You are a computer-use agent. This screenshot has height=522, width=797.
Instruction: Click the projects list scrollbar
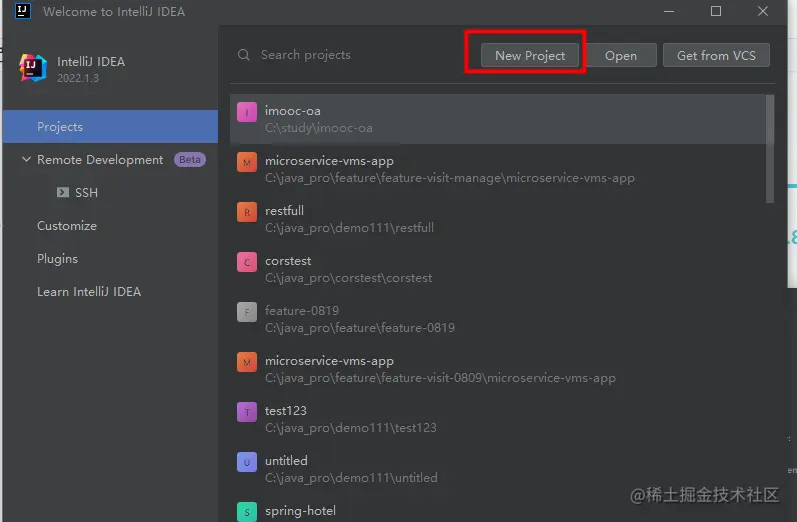click(x=770, y=149)
